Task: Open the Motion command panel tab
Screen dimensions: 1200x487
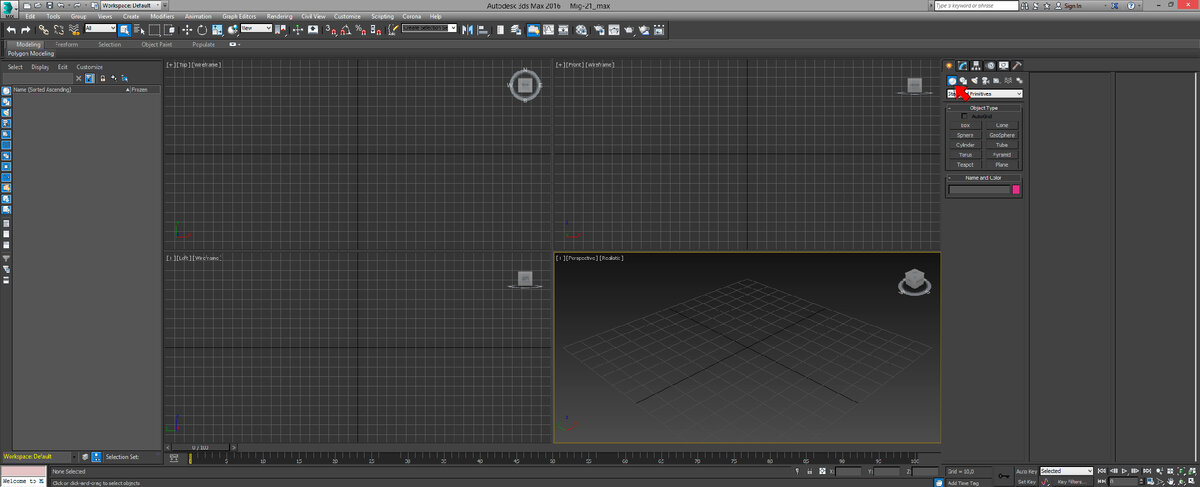Action: coord(990,66)
